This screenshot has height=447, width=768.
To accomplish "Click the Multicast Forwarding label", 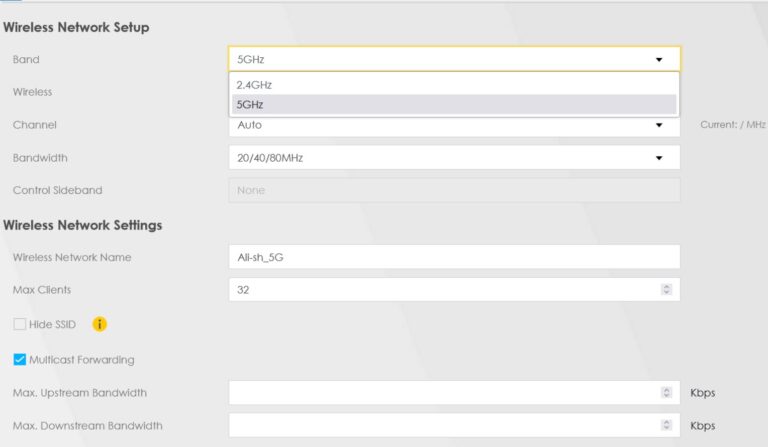I will [x=82, y=360].
